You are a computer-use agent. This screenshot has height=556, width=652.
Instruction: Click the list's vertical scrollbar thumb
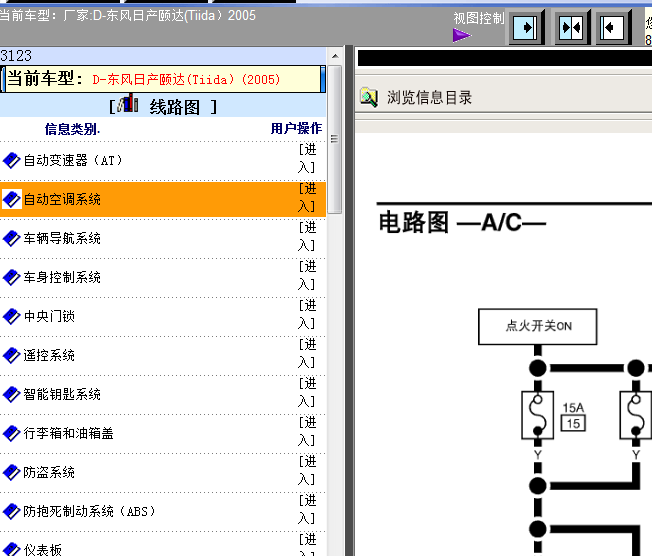point(335,139)
